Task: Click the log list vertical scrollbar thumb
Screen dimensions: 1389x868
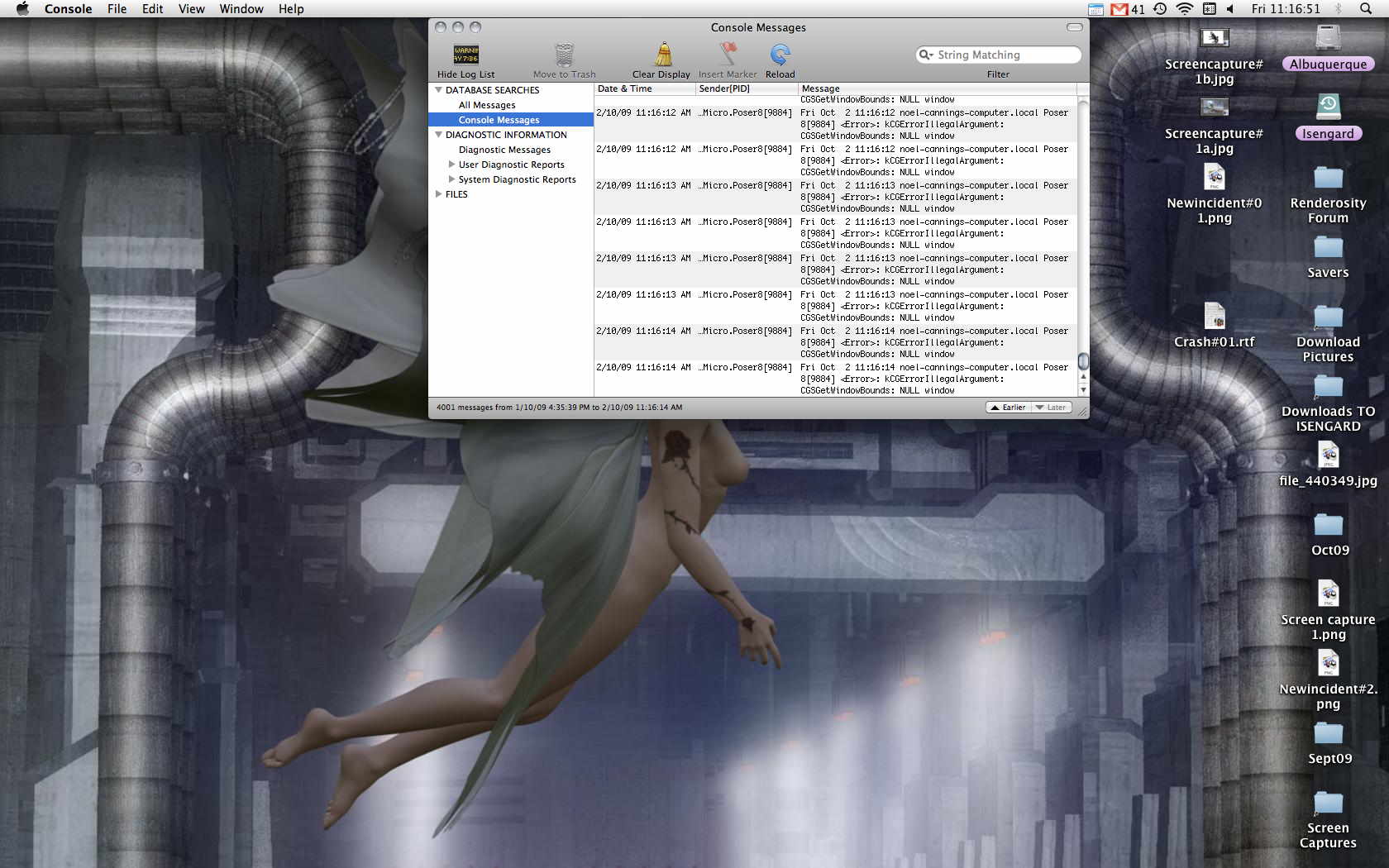Action: [1083, 361]
